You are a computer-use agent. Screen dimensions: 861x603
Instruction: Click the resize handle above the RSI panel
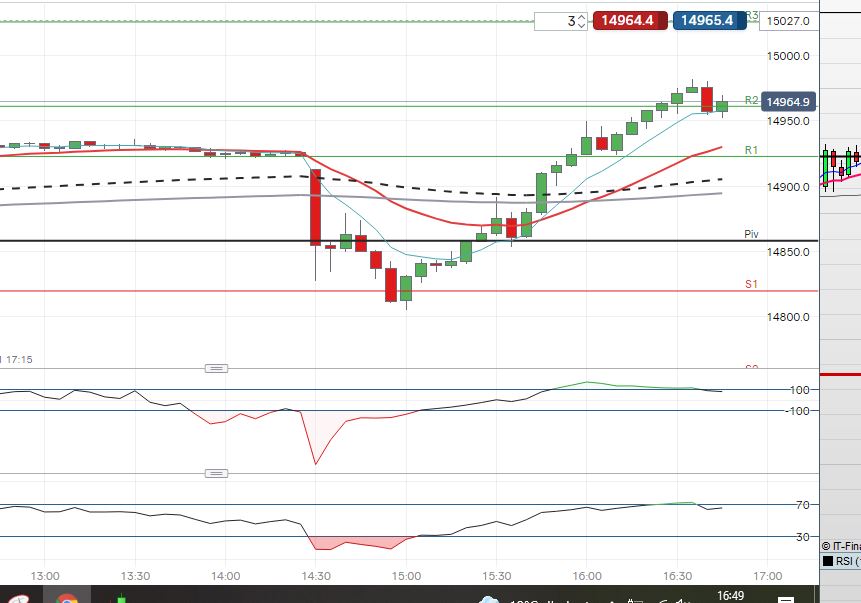(216, 473)
